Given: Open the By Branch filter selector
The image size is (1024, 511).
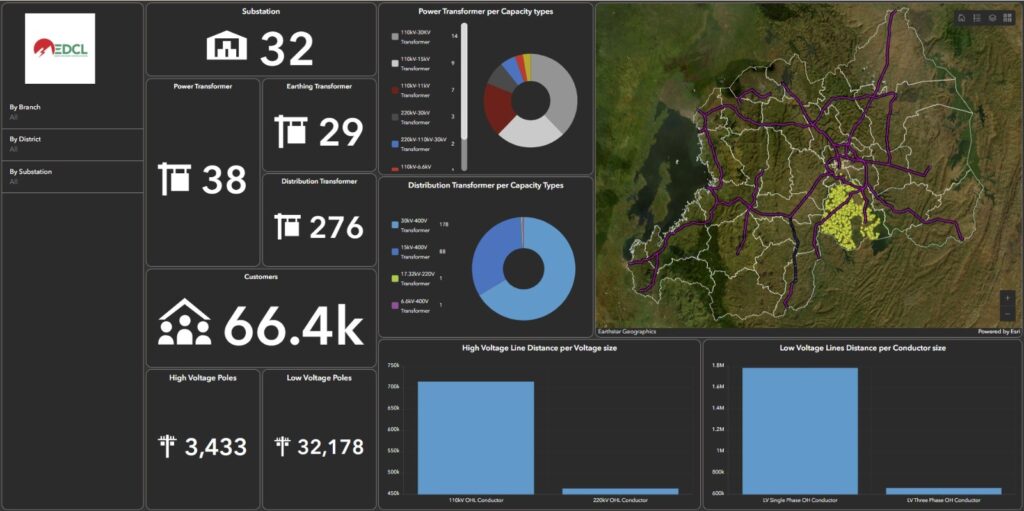Looking at the screenshot, I should click(72, 112).
